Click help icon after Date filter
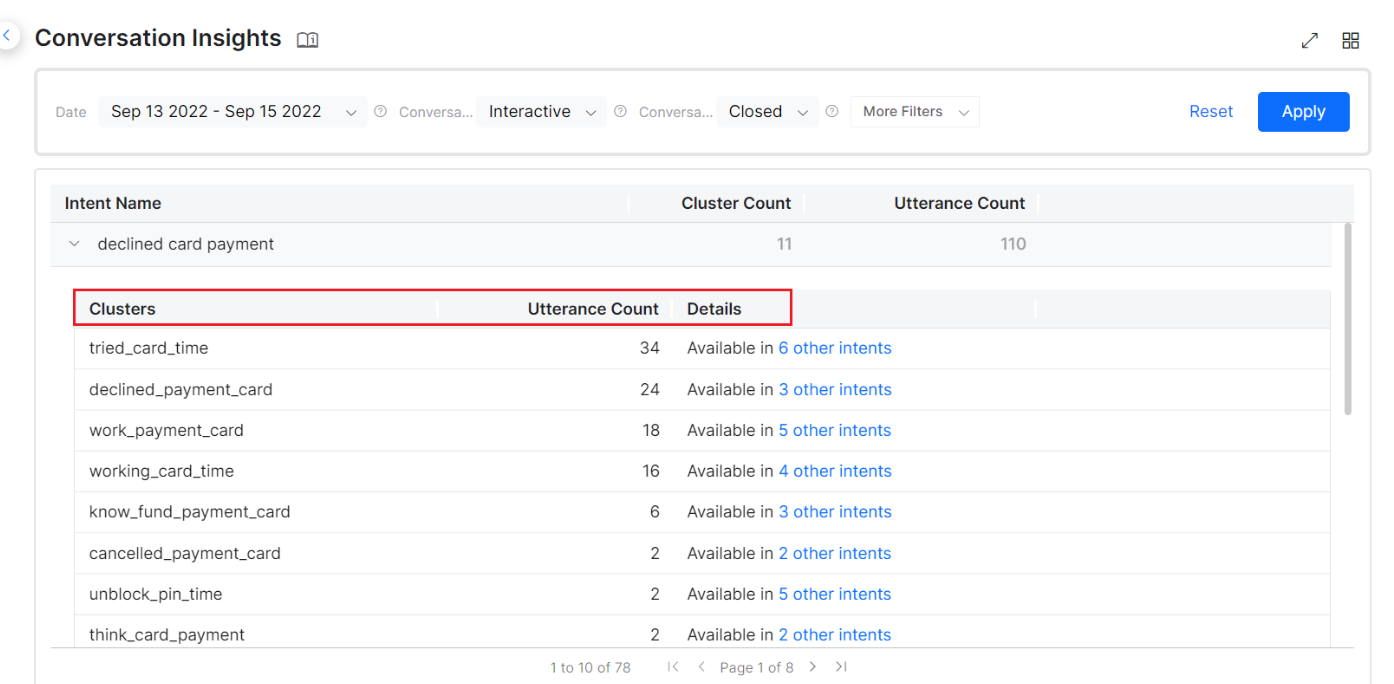 [380, 112]
